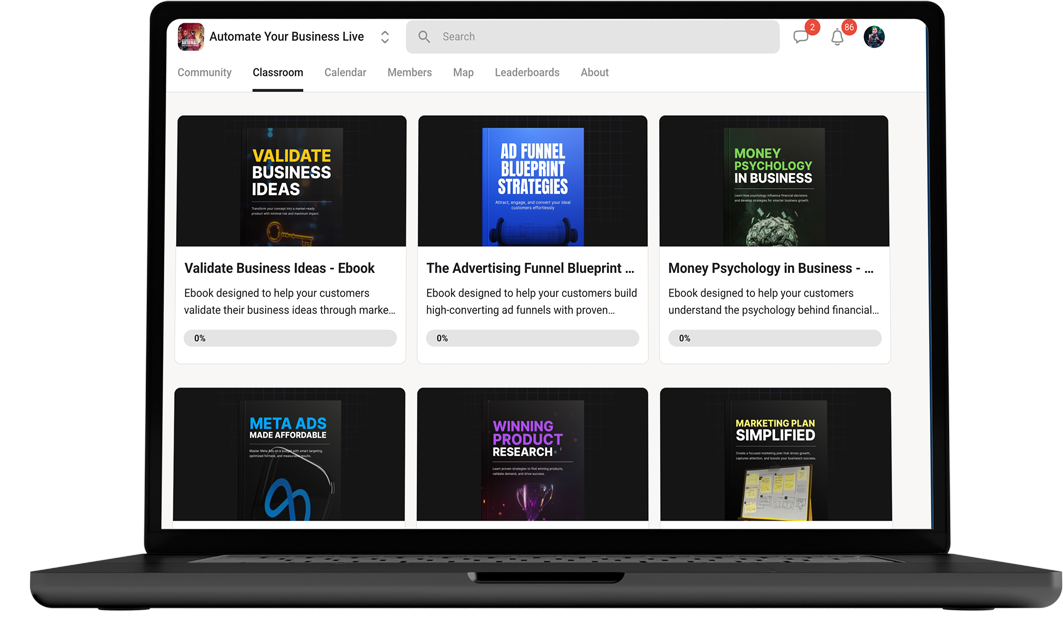
Task: Go to the Members tab
Action: [409, 73]
